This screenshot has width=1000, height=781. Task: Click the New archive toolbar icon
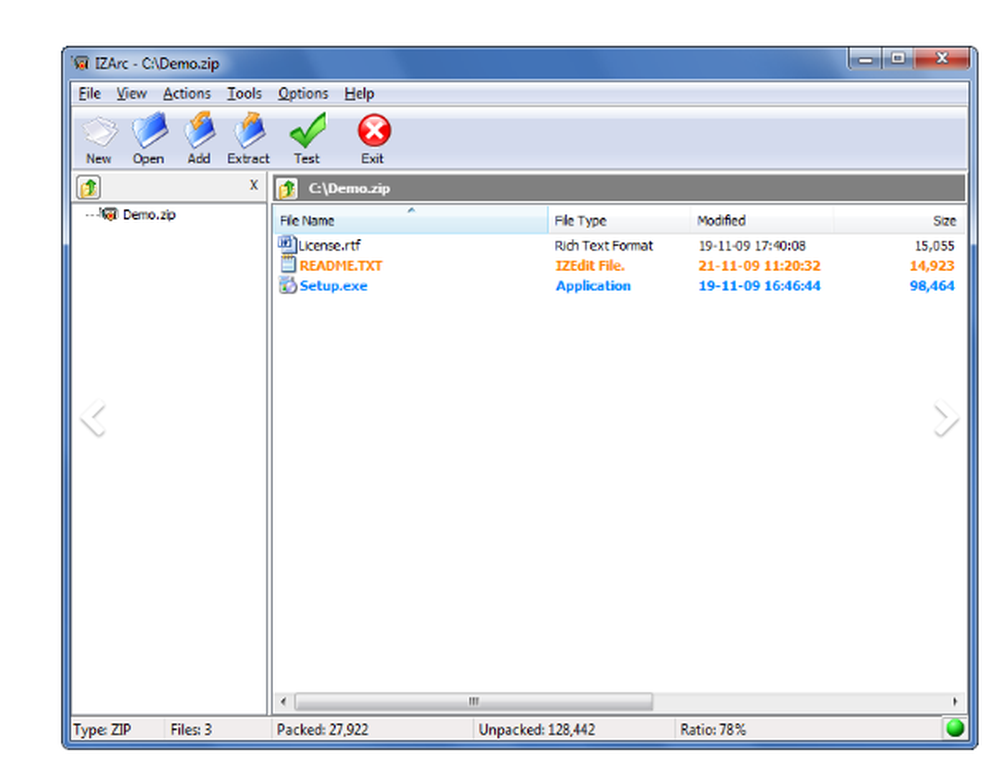tap(99, 131)
